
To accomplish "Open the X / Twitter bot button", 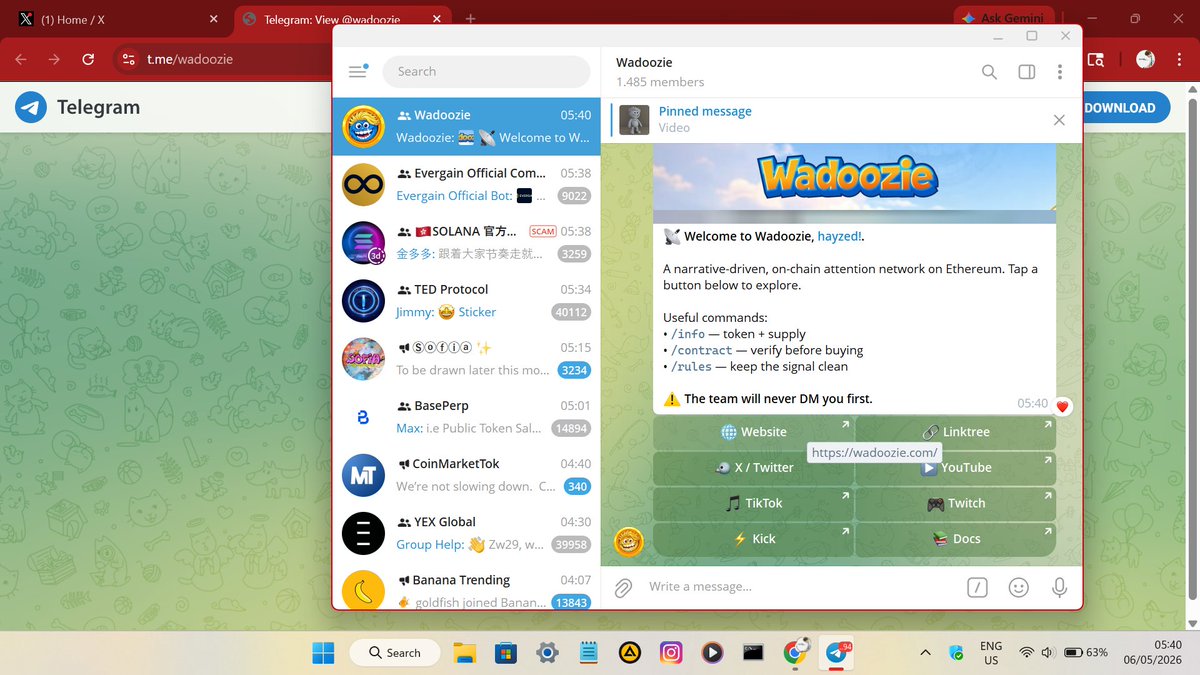I will pos(753,467).
